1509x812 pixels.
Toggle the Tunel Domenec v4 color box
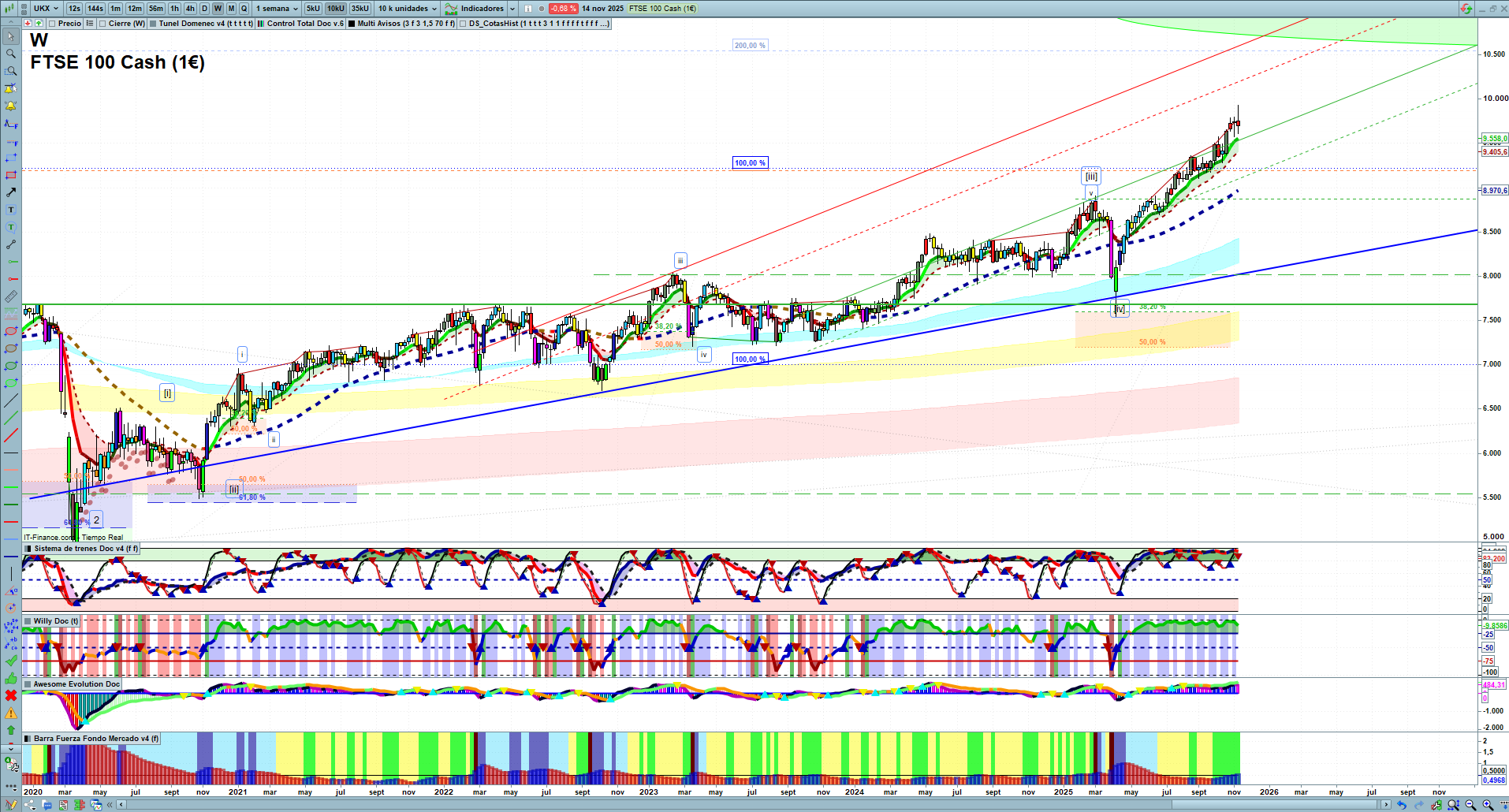pos(153,24)
